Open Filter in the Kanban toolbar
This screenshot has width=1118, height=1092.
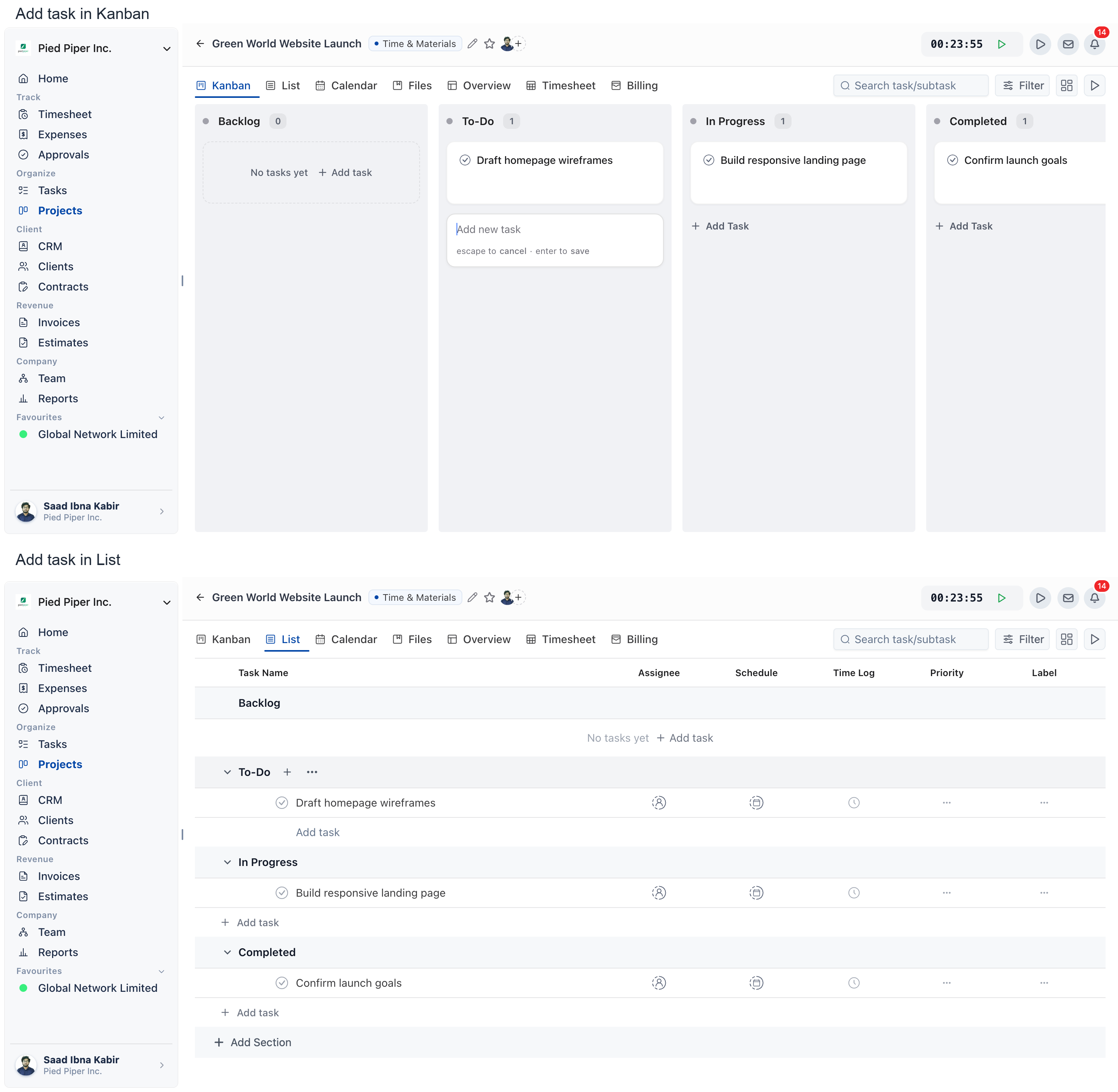click(1022, 85)
